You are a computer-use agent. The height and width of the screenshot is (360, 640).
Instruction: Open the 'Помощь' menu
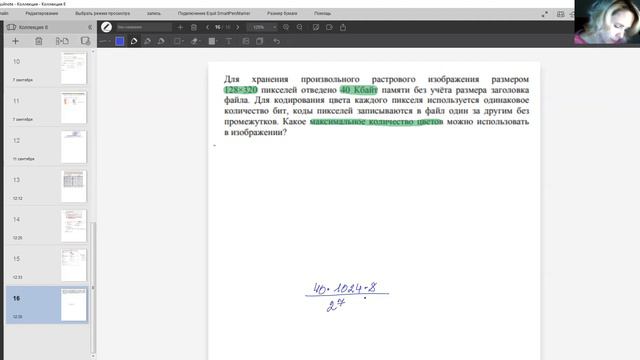point(322,13)
